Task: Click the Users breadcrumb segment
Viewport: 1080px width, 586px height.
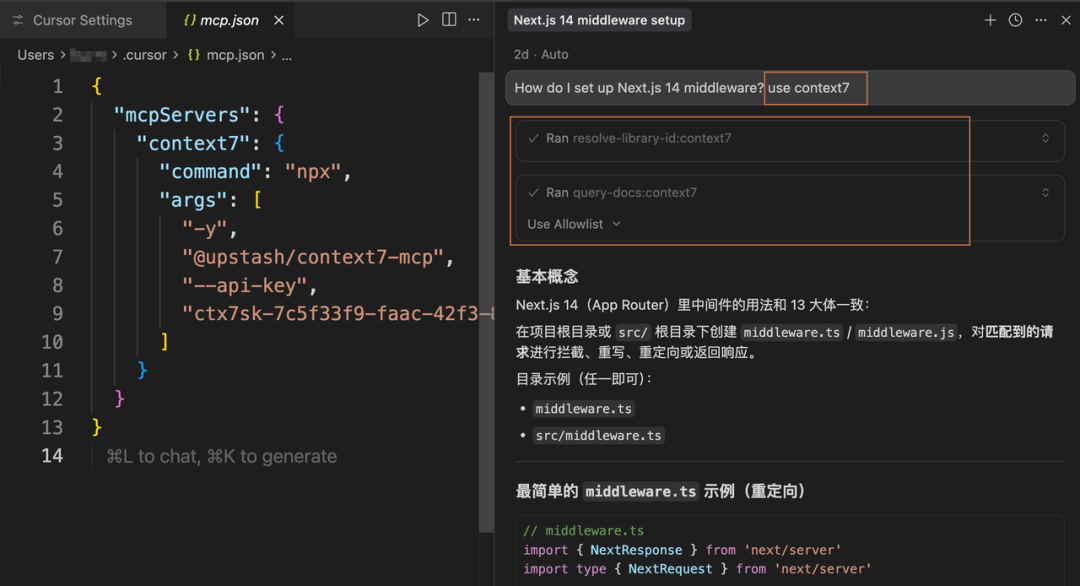Action: tap(35, 55)
